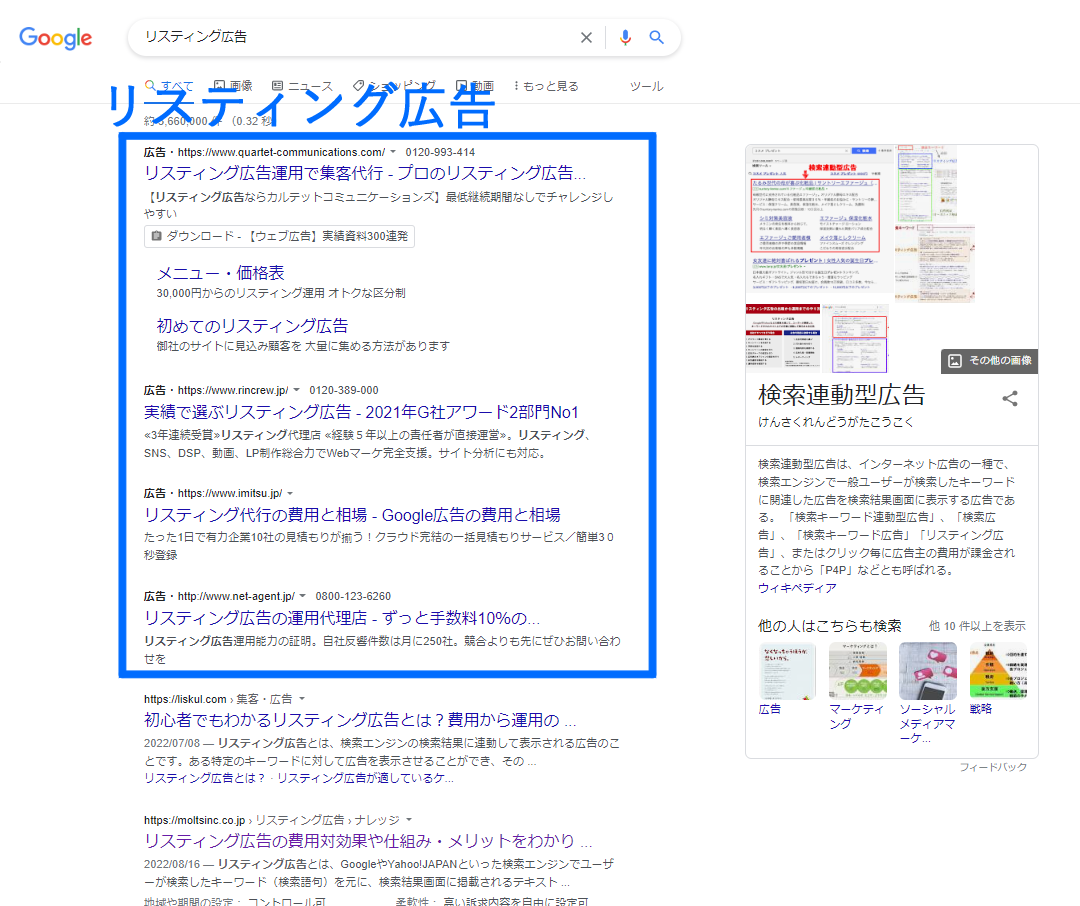Click the Google logo
Viewport: 1080px width, 906px height.
(x=56, y=38)
